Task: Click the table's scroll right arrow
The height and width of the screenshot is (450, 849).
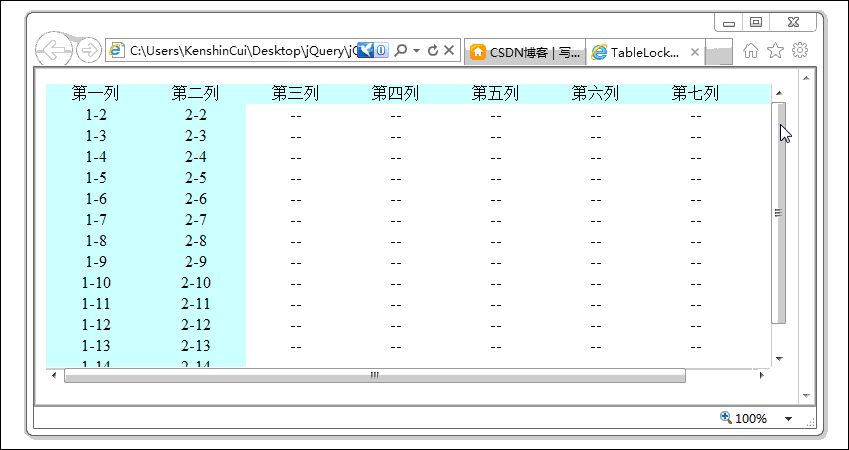Action: click(761, 376)
